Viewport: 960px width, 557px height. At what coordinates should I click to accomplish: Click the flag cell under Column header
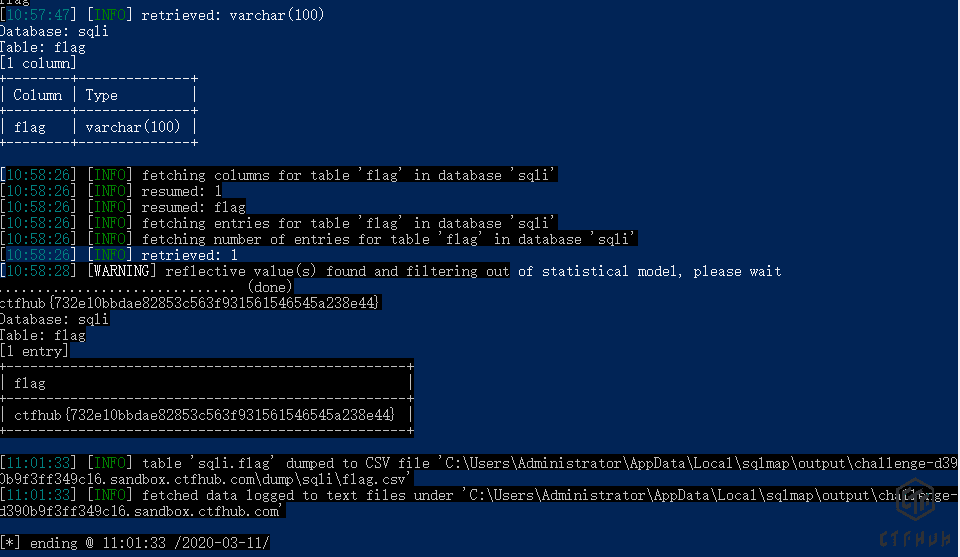[x=30, y=127]
